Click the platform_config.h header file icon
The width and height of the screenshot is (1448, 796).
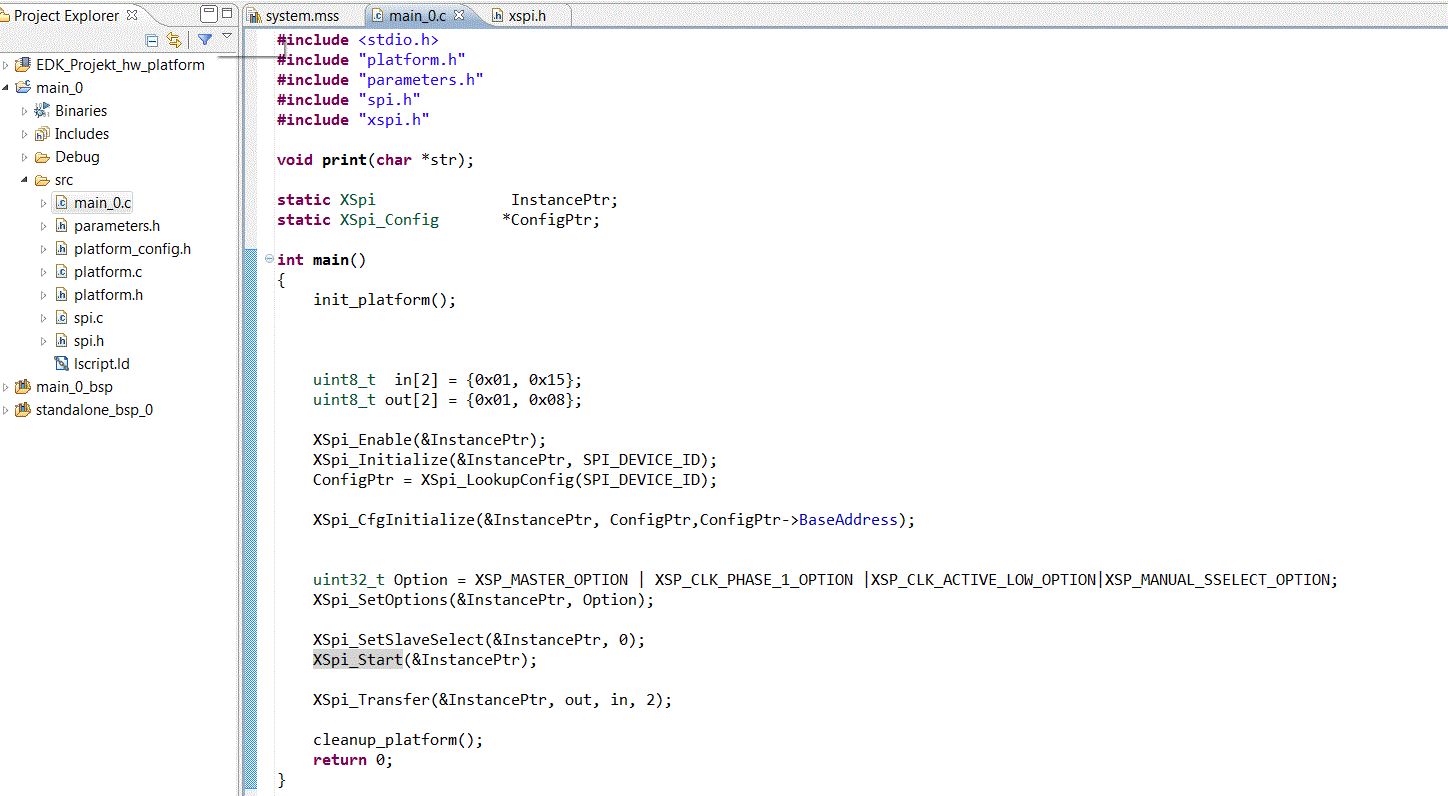click(61, 249)
